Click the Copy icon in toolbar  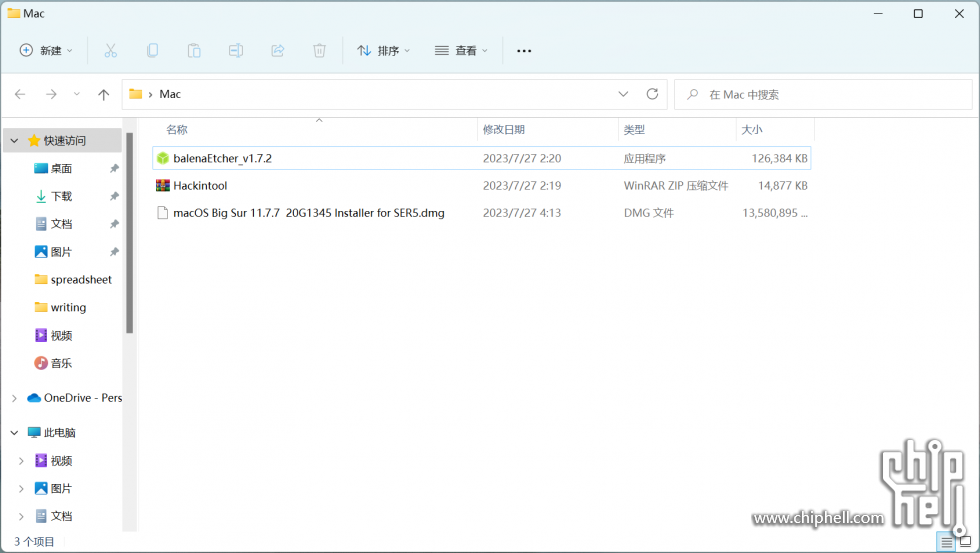click(x=152, y=51)
